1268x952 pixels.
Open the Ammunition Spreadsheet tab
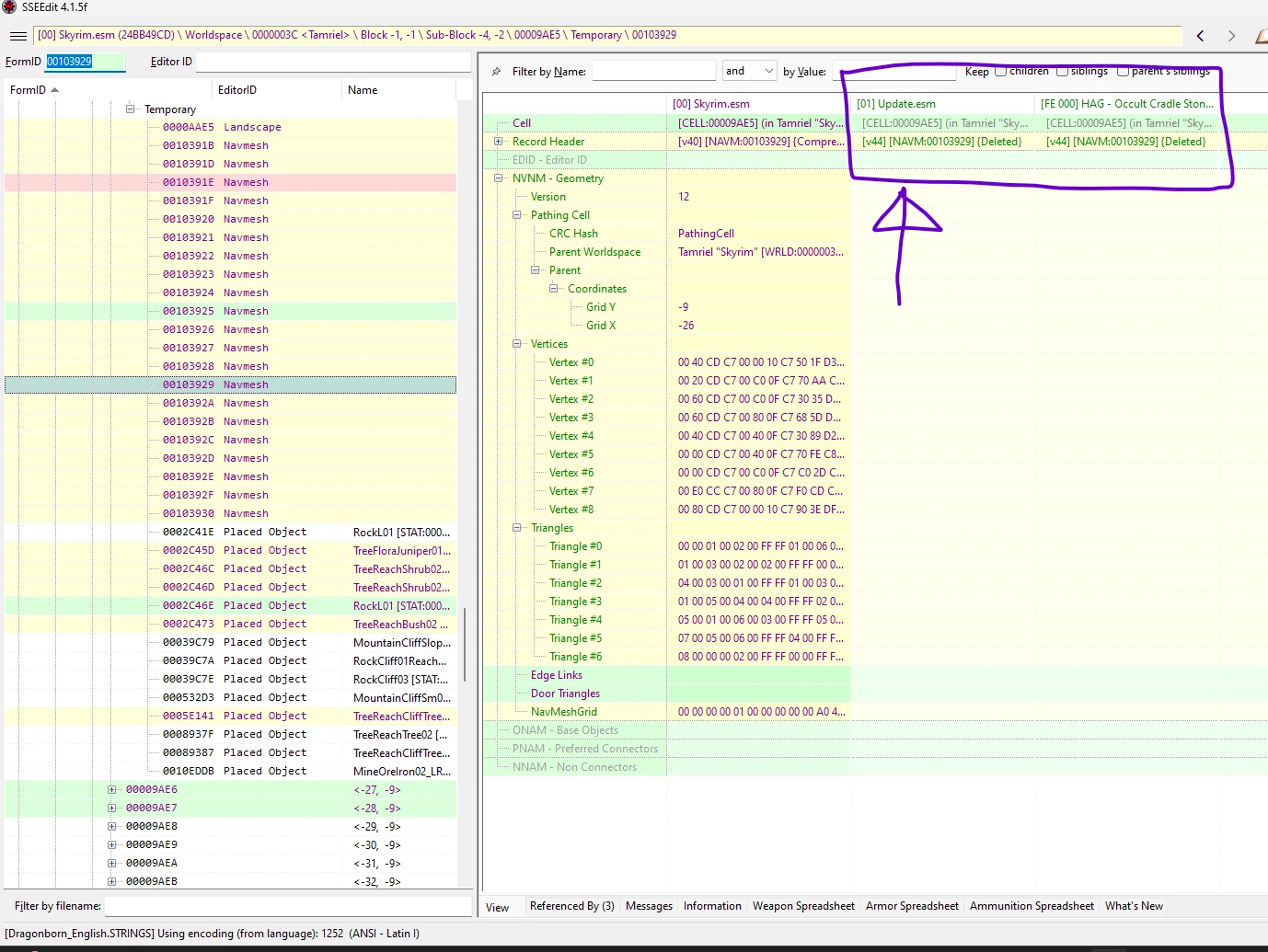1032,906
